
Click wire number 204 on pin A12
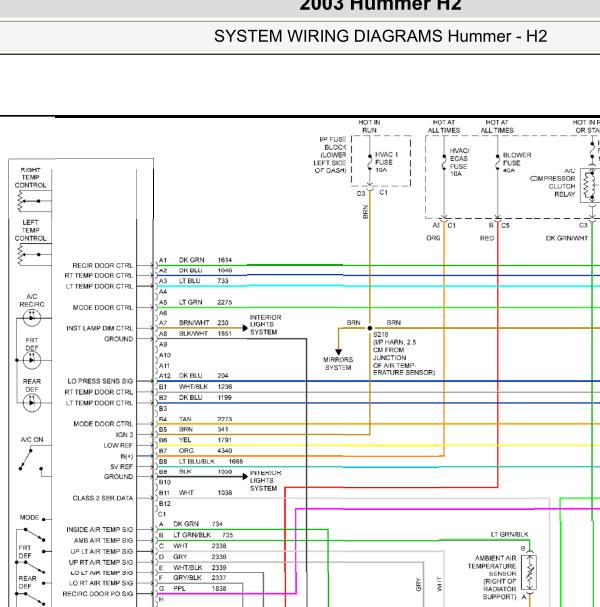[223, 376]
